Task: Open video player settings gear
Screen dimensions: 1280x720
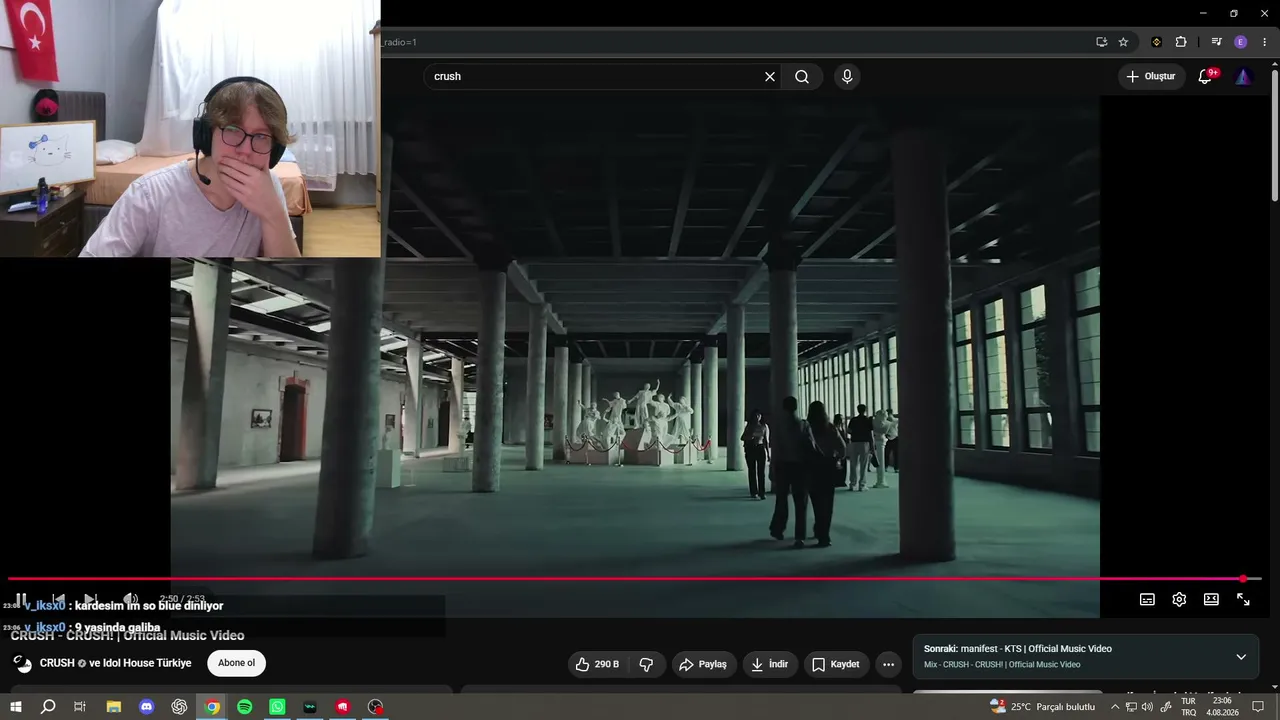Action: [x=1179, y=599]
